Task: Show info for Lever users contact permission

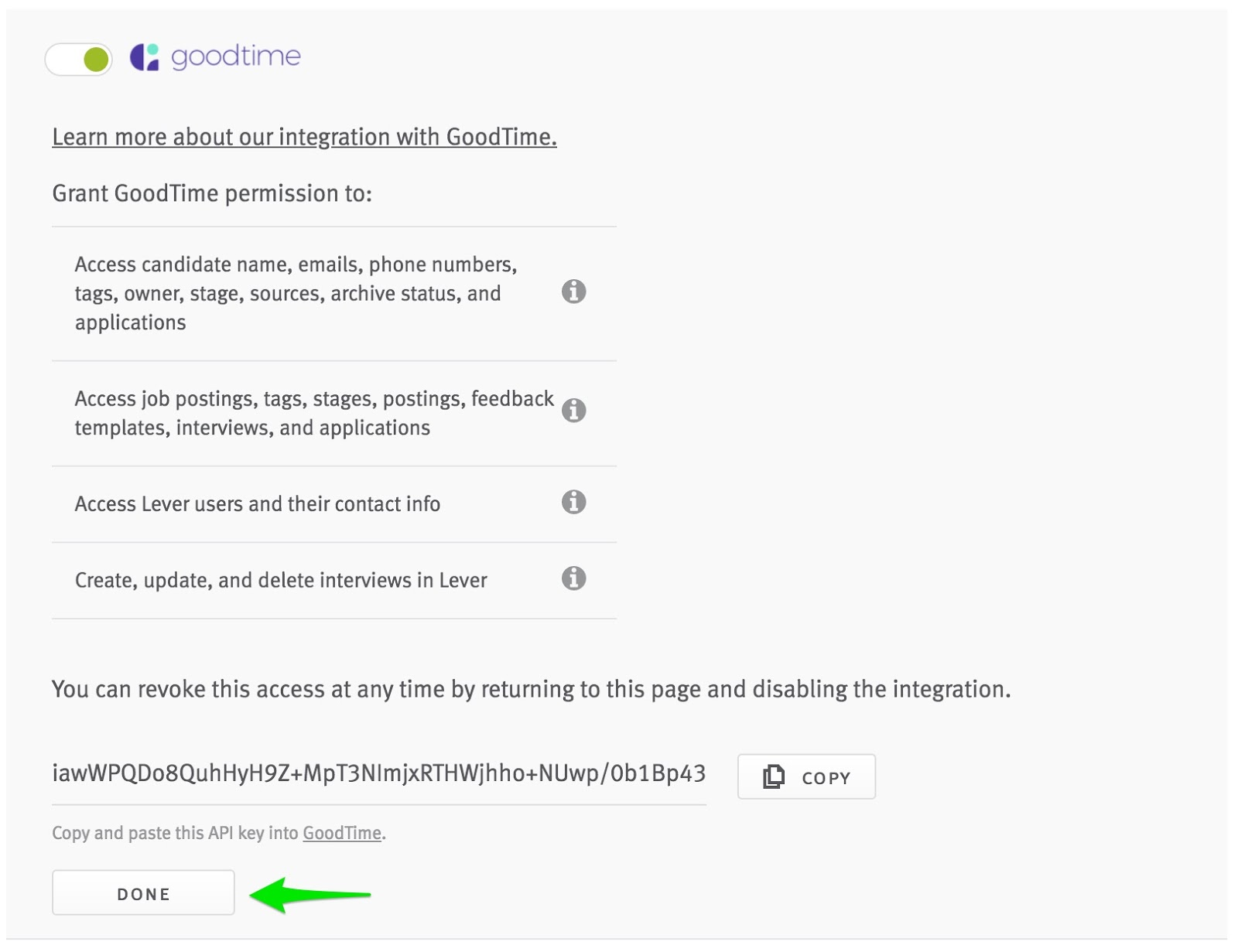Action: (x=573, y=502)
